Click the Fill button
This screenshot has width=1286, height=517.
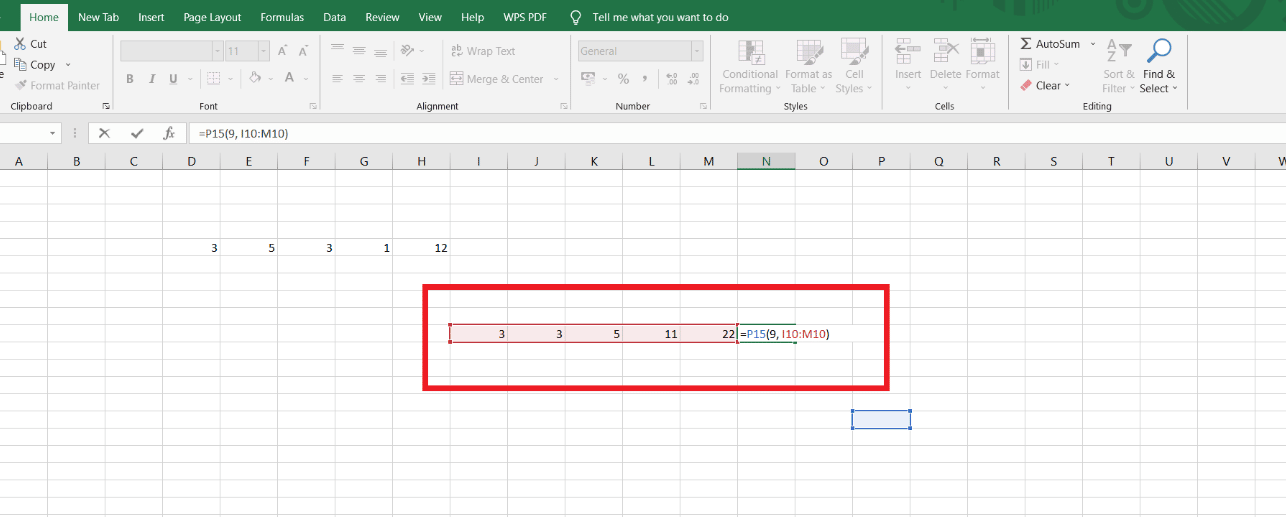tap(1040, 65)
